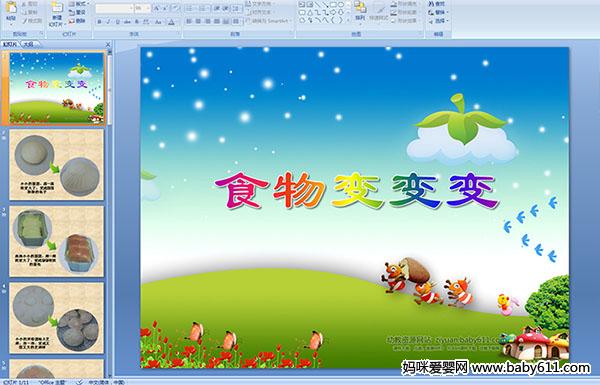Toggle underline formatting
Screen dimensions: 600x385
pos(117,22)
